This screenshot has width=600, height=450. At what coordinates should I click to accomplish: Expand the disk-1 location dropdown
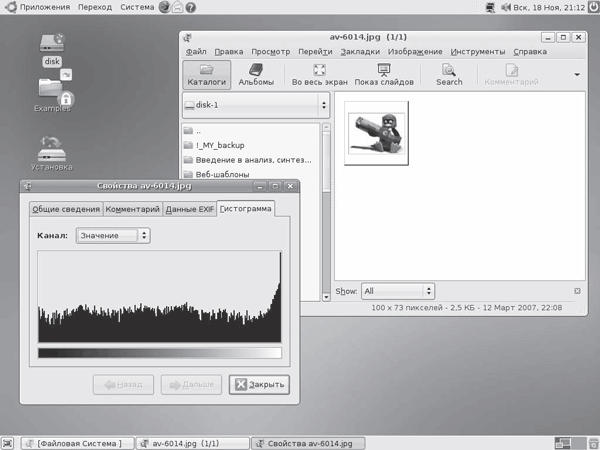point(256,105)
